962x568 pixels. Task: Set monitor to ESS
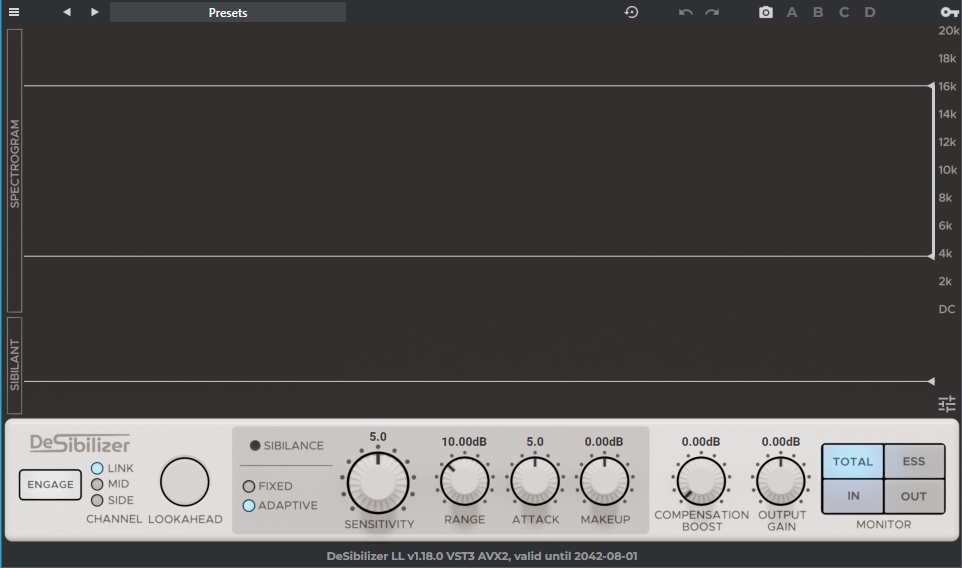pyautogui.click(x=914, y=462)
